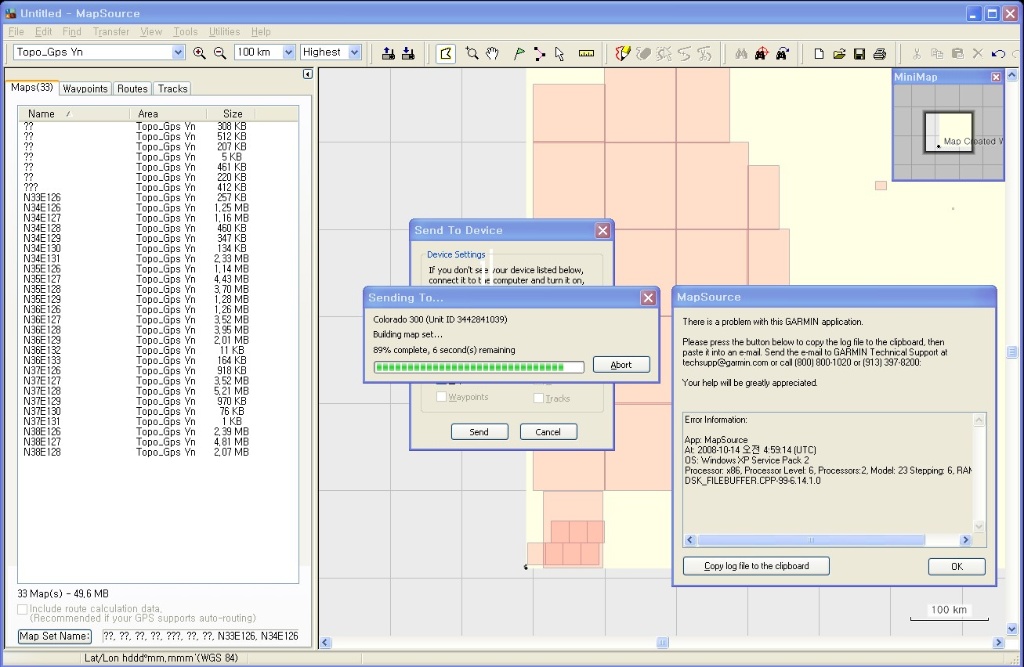Click the New document icon

point(819,54)
